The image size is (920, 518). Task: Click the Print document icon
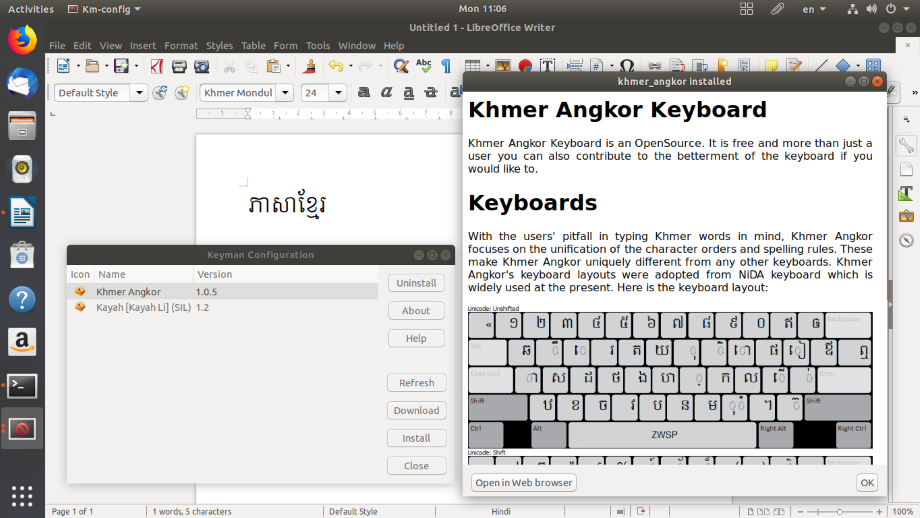click(179, 67)
